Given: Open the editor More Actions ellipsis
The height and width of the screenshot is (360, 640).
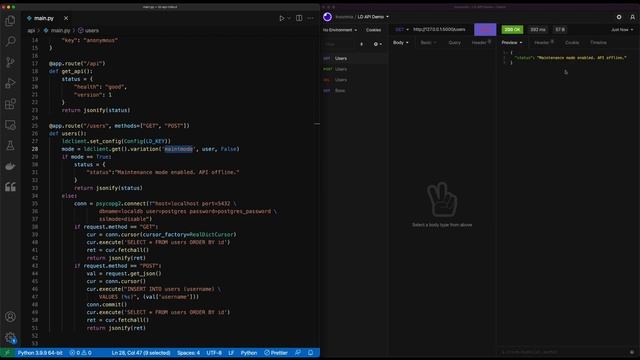Looking at the screenshot, I should point(311,18).
